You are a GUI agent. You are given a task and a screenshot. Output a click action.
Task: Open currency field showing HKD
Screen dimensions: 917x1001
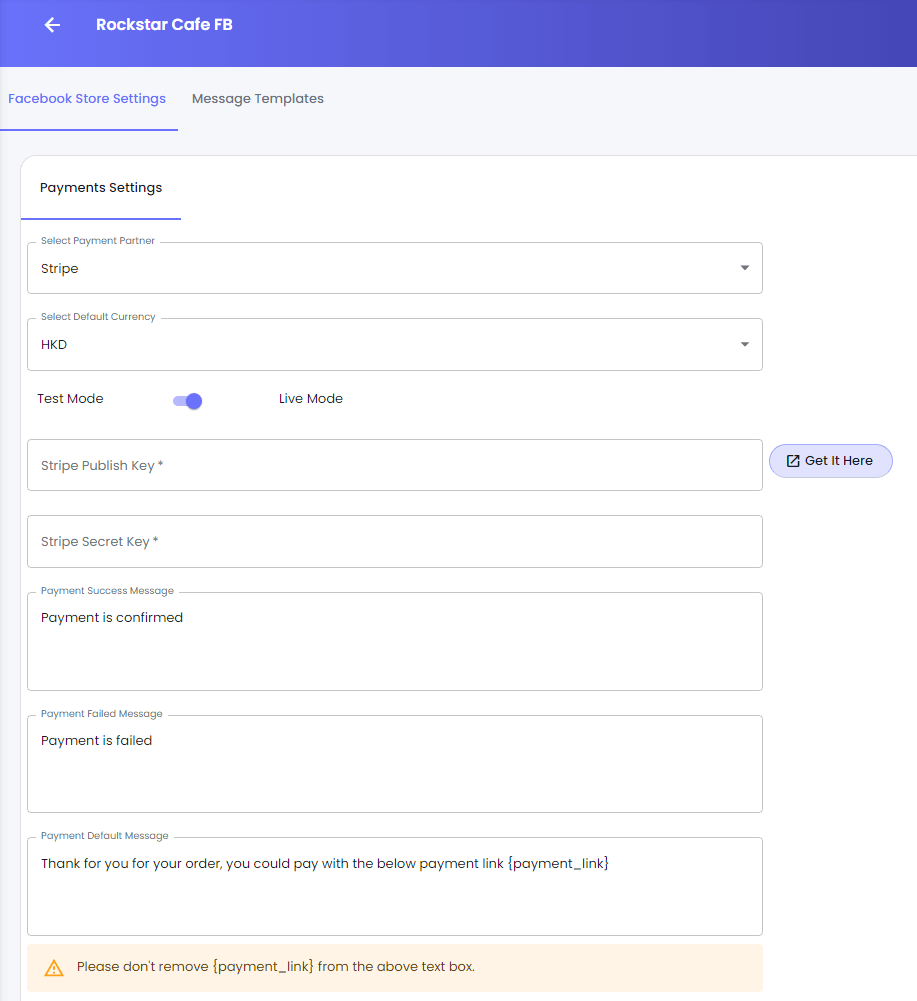(380, 345)
